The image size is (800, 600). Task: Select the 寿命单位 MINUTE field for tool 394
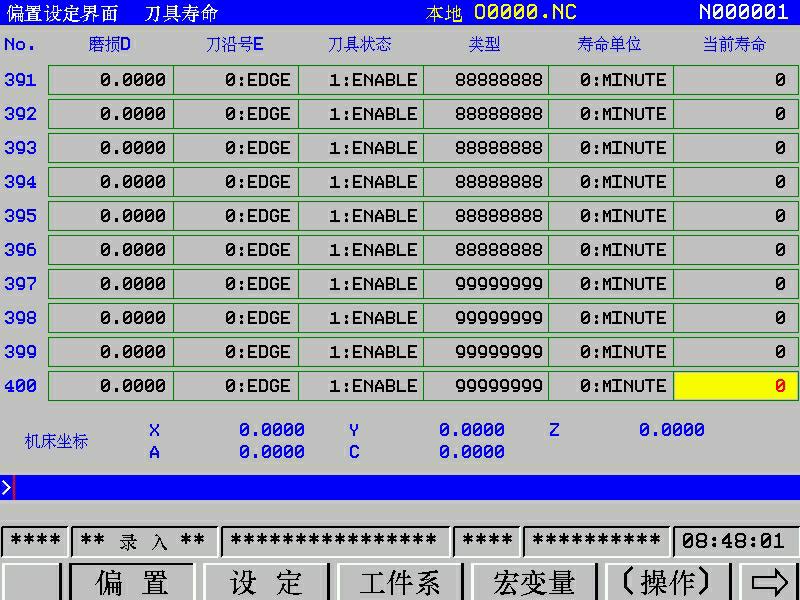click(x=611, y=182)
